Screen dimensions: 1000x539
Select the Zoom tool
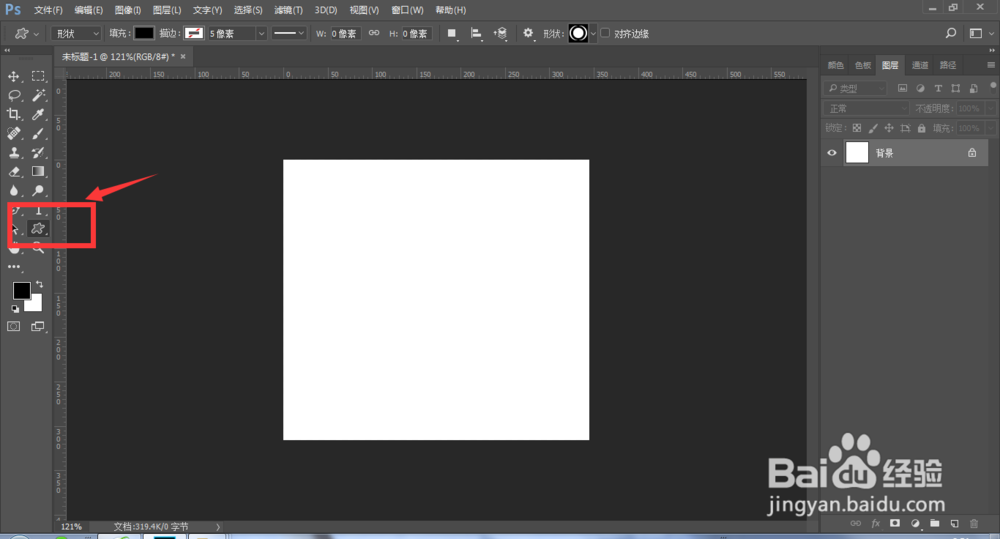(x=38, y=249)
